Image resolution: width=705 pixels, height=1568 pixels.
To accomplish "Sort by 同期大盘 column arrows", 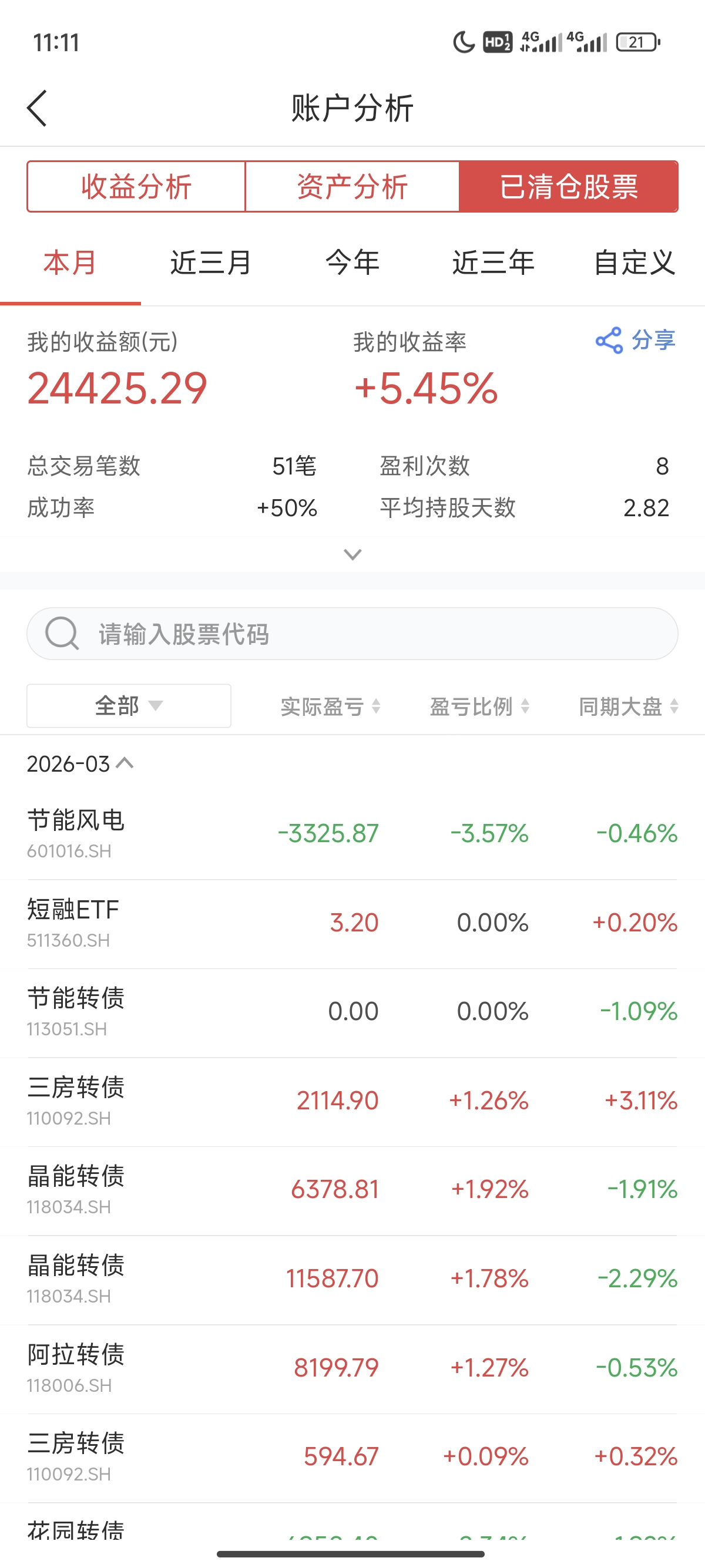I will pyautogui.click(x=673, y=706).
